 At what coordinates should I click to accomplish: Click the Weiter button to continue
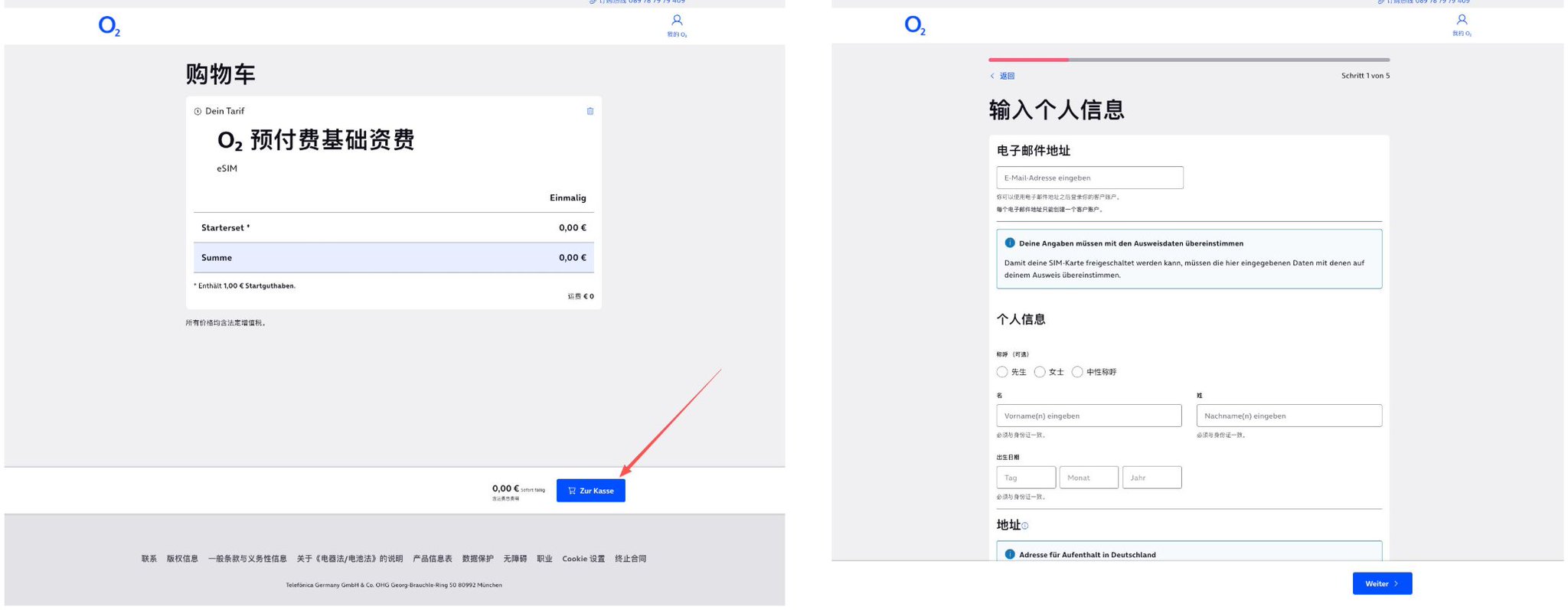[x=1382, y=583]
